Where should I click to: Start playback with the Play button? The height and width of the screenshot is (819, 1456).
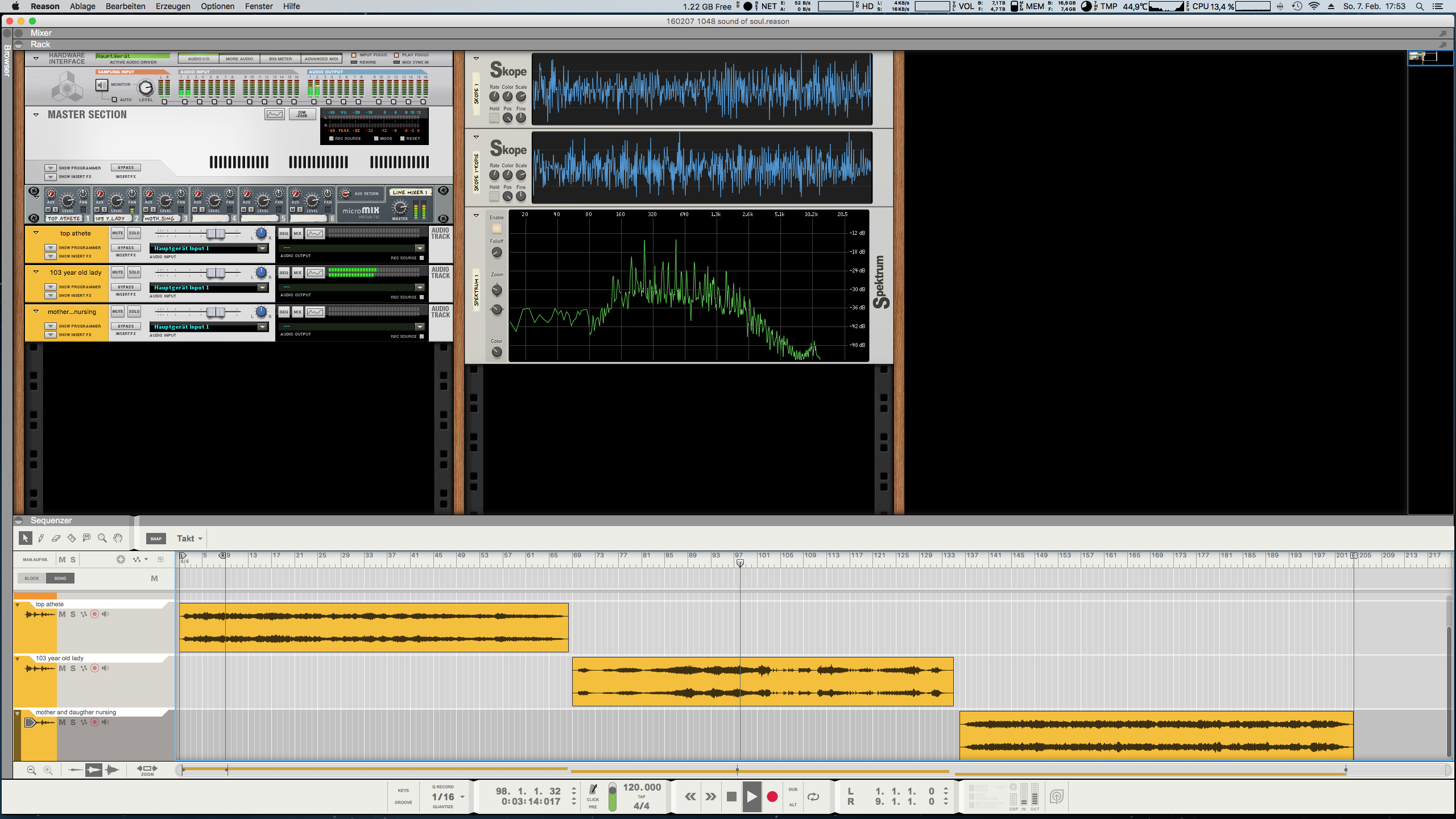pos(752,797)
